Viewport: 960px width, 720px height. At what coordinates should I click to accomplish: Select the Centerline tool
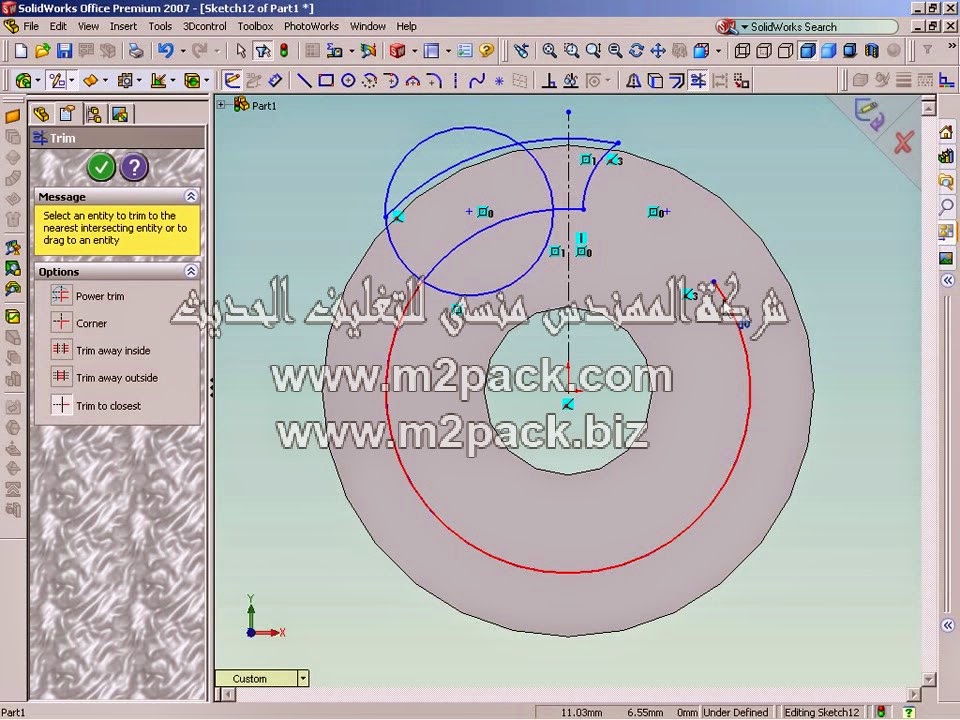[456, 80]
